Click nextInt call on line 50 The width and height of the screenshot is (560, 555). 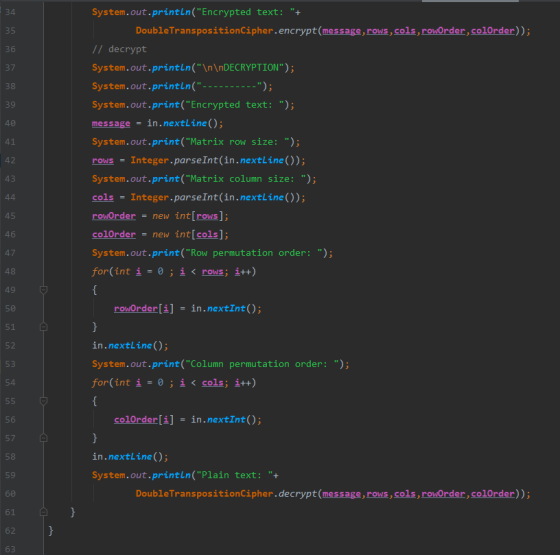click(226, 309)
